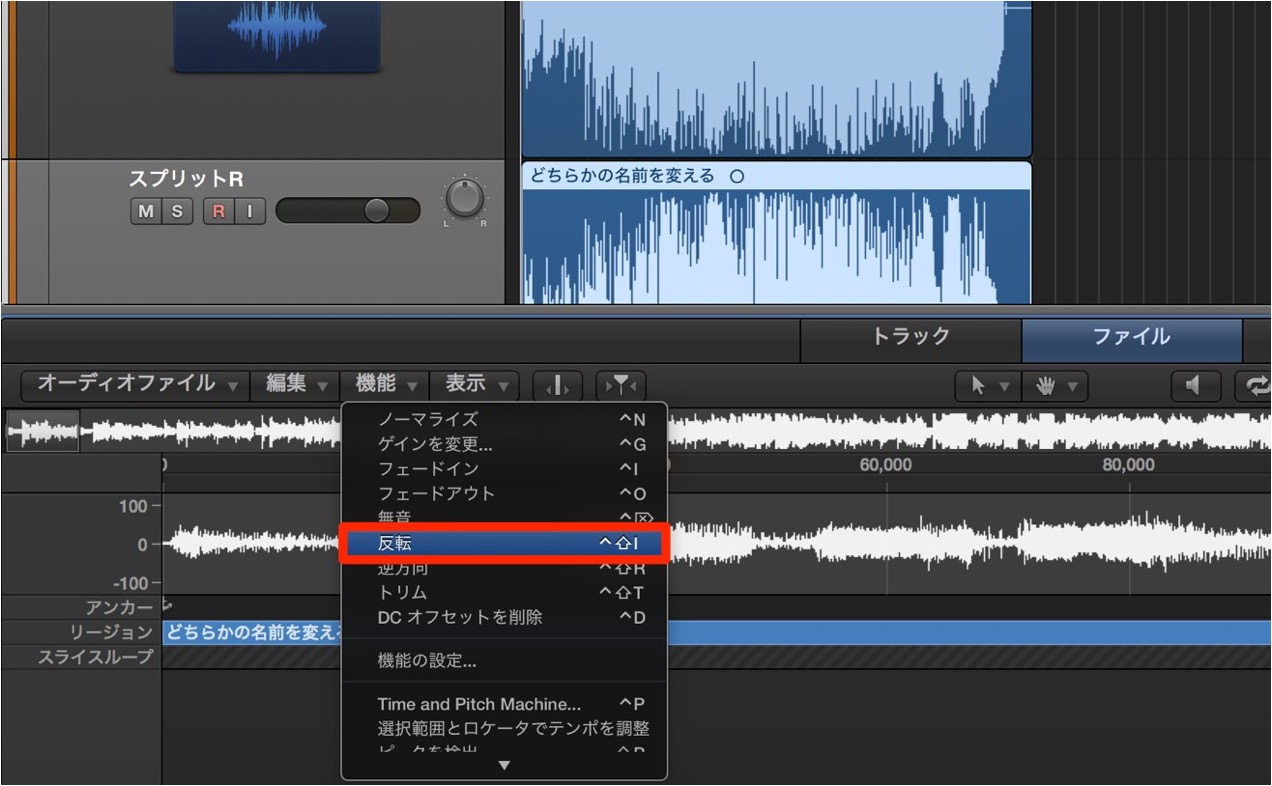Screen dimensions: 1272x786
Task: Switch to the ファイル tab
Action: click(x=1131, y=338)
